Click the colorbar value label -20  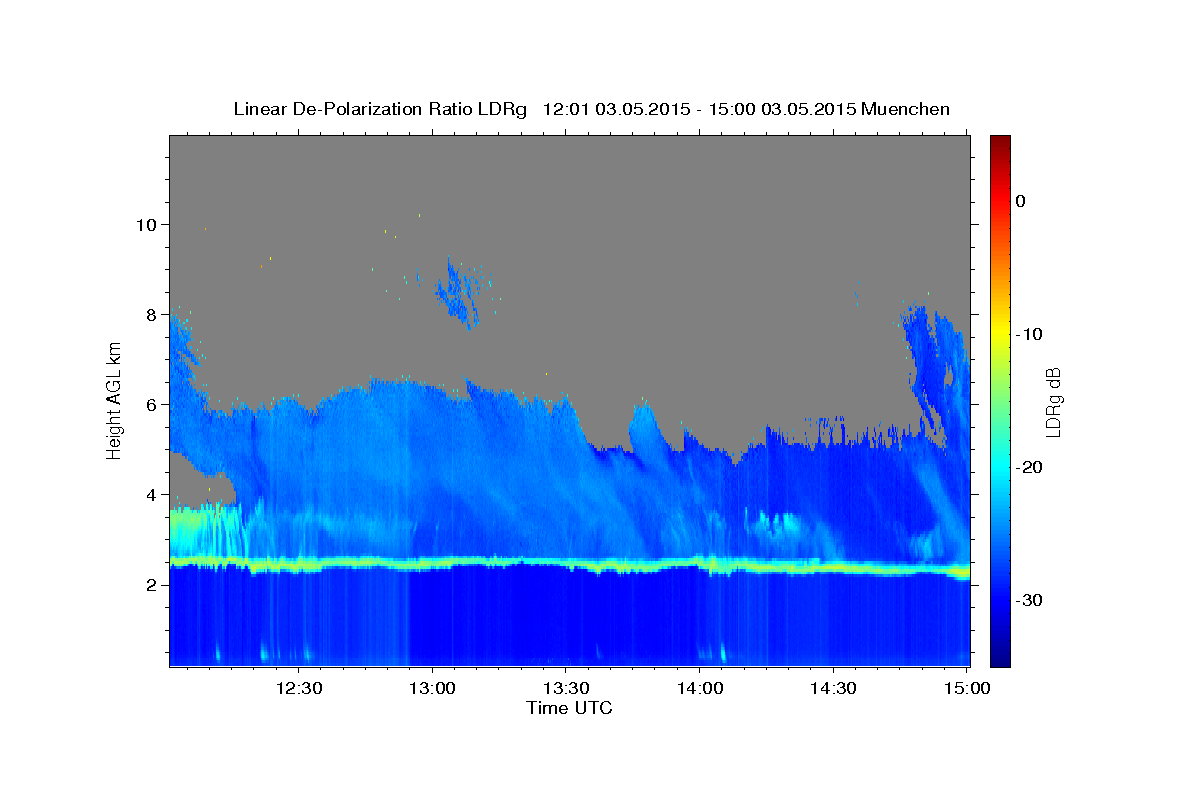pos(1030,467)
